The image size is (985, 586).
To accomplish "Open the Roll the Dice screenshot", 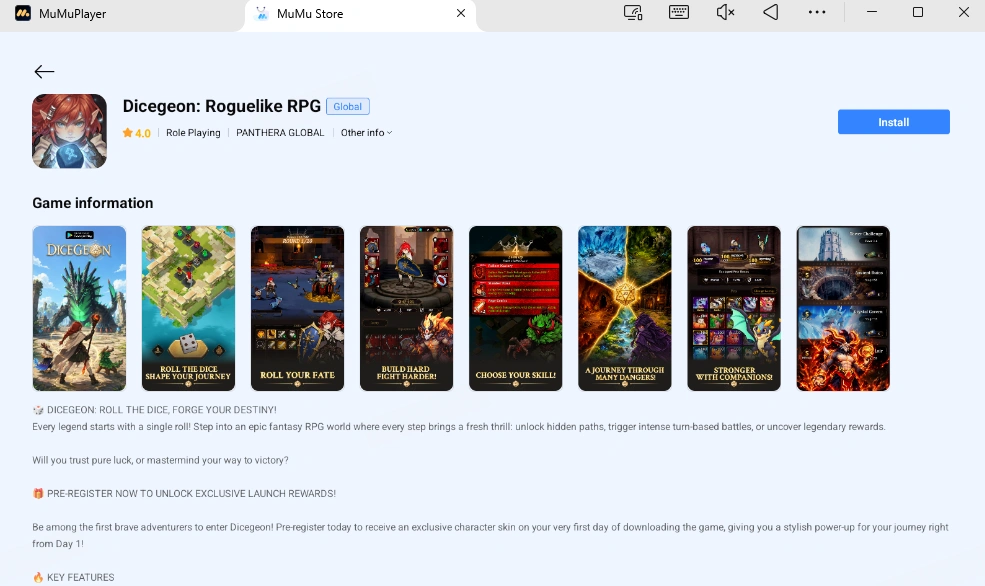I will click(188, 308).
